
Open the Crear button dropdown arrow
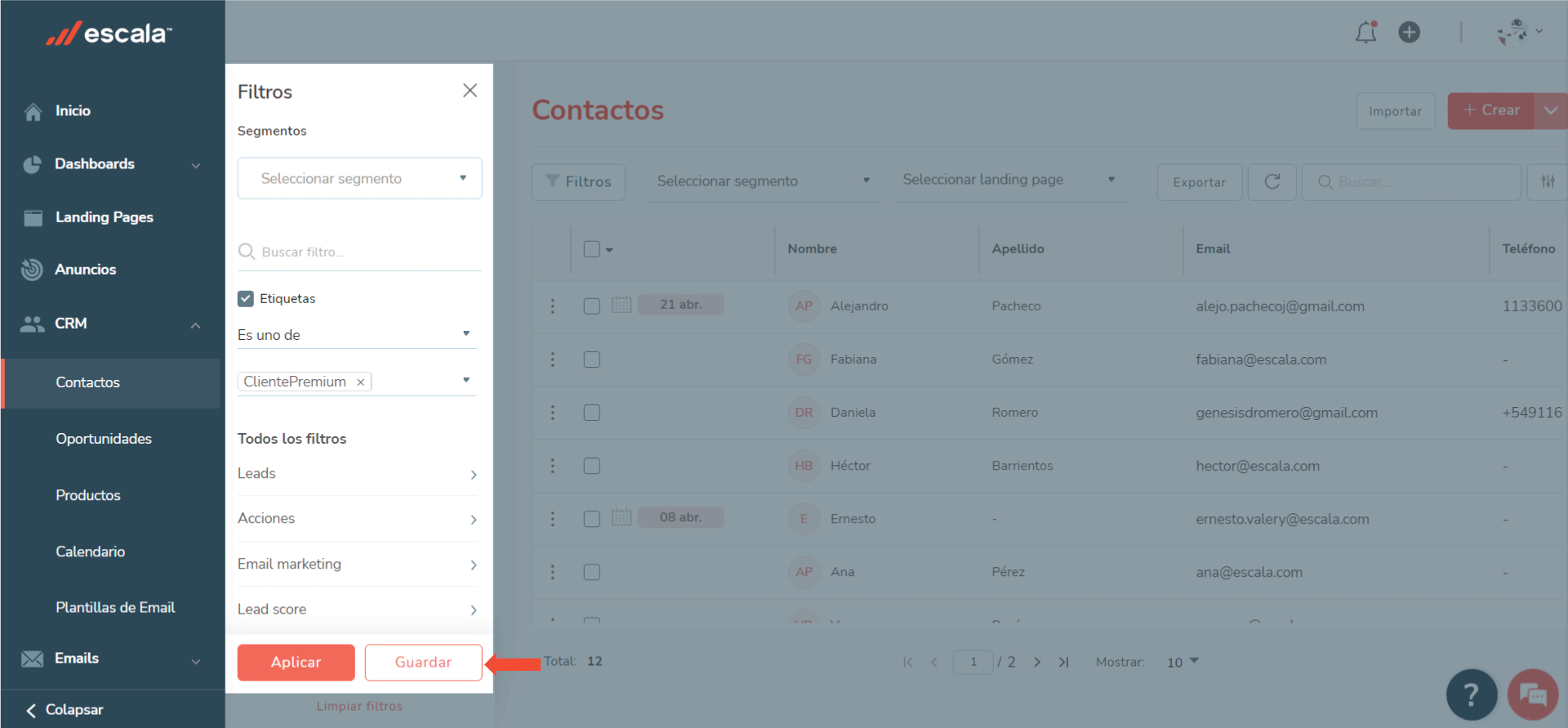[x=1551, y=110]
